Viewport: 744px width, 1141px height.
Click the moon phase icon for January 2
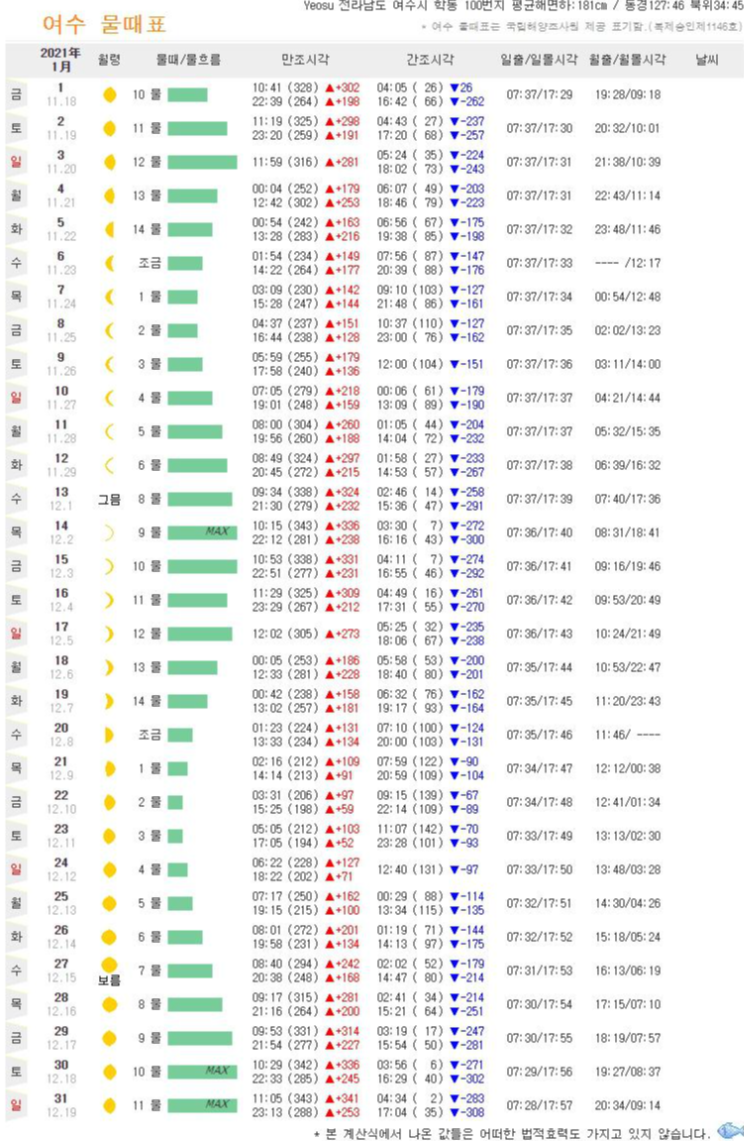(x=109, y=129)
